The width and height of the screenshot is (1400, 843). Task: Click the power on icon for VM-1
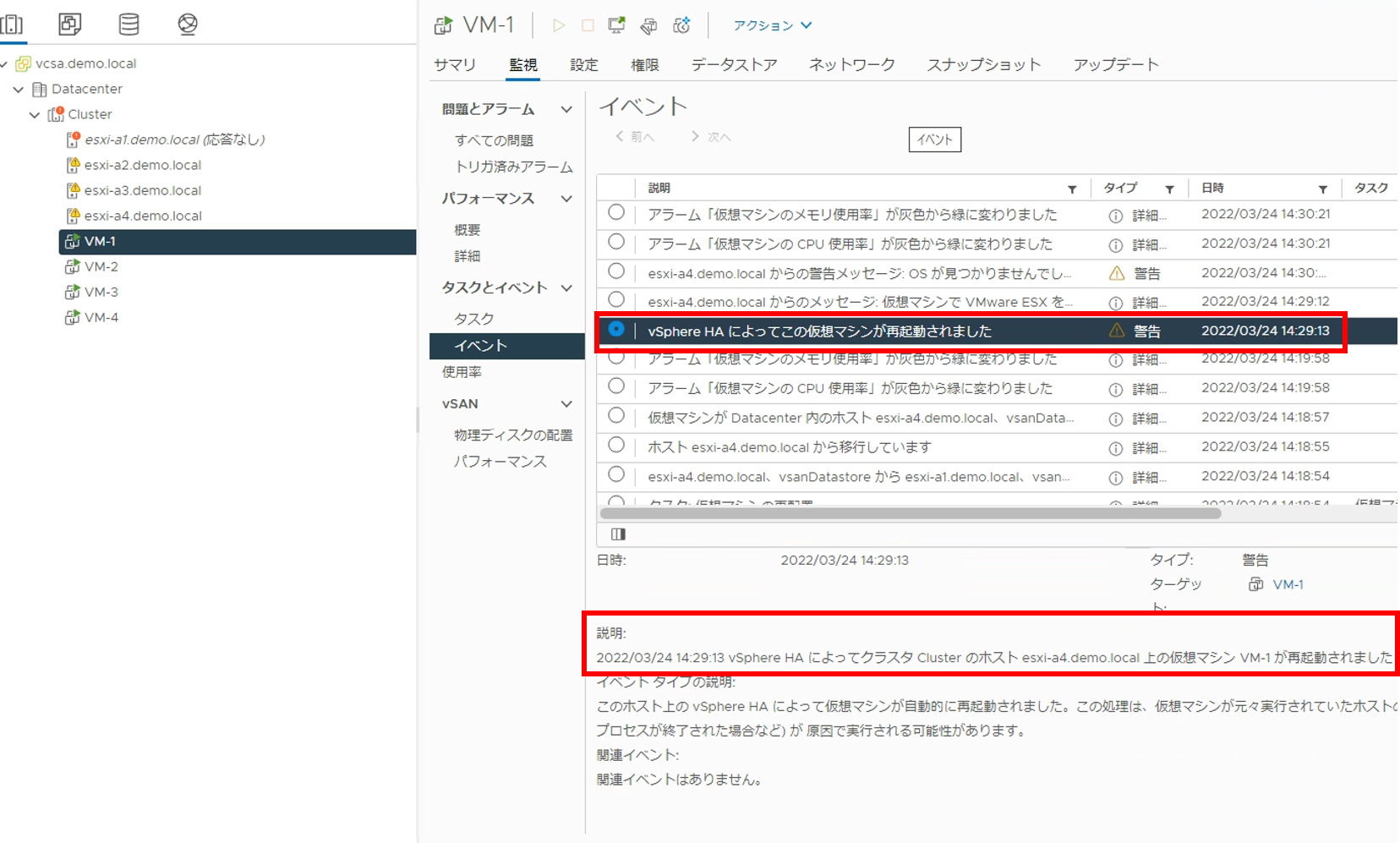click(559, 25)
